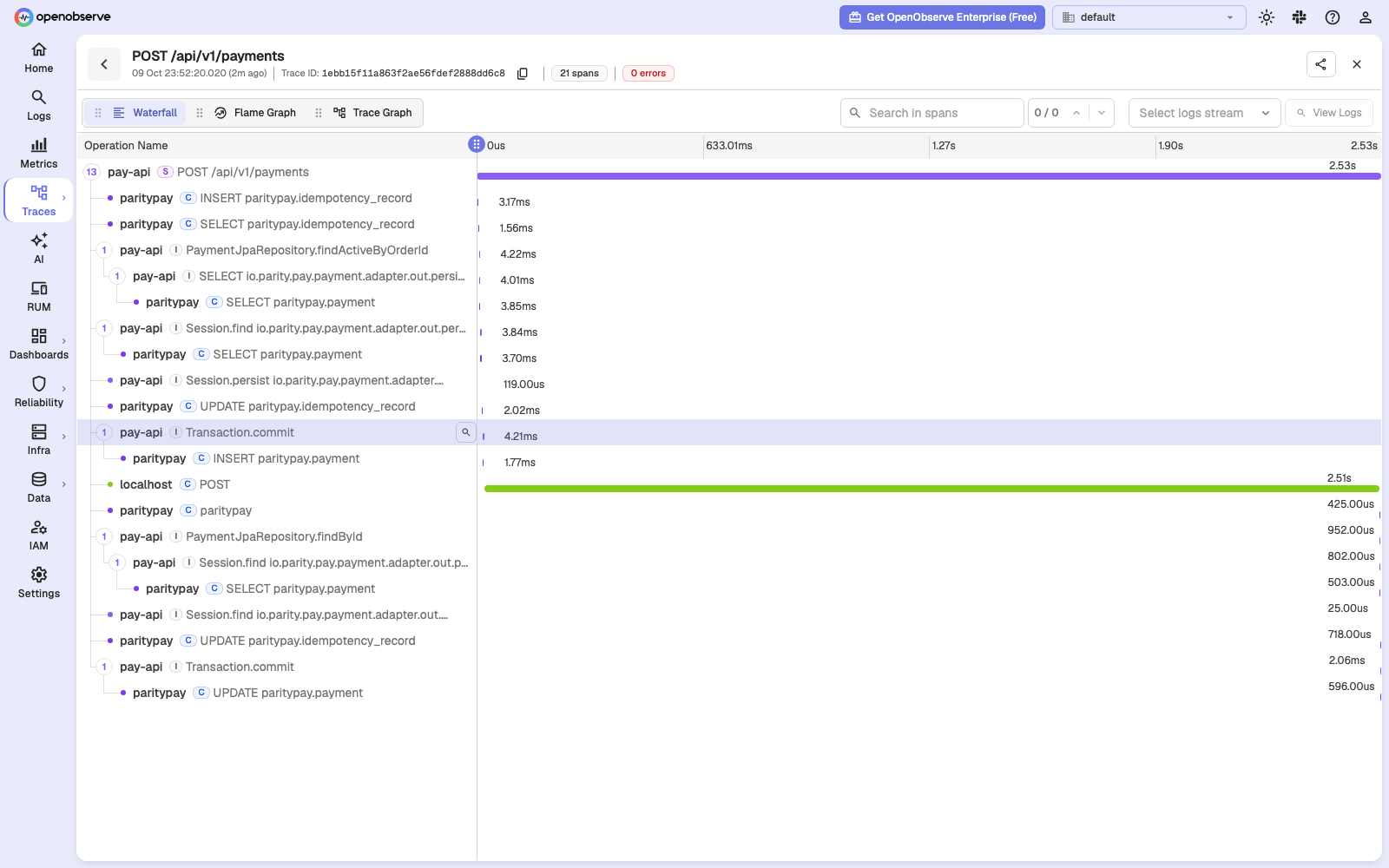Viewport: 1389px width, 868px height.
Task: Click Get OpenObserve Enterprise (Free) button
Action: (x=943, y=17)
